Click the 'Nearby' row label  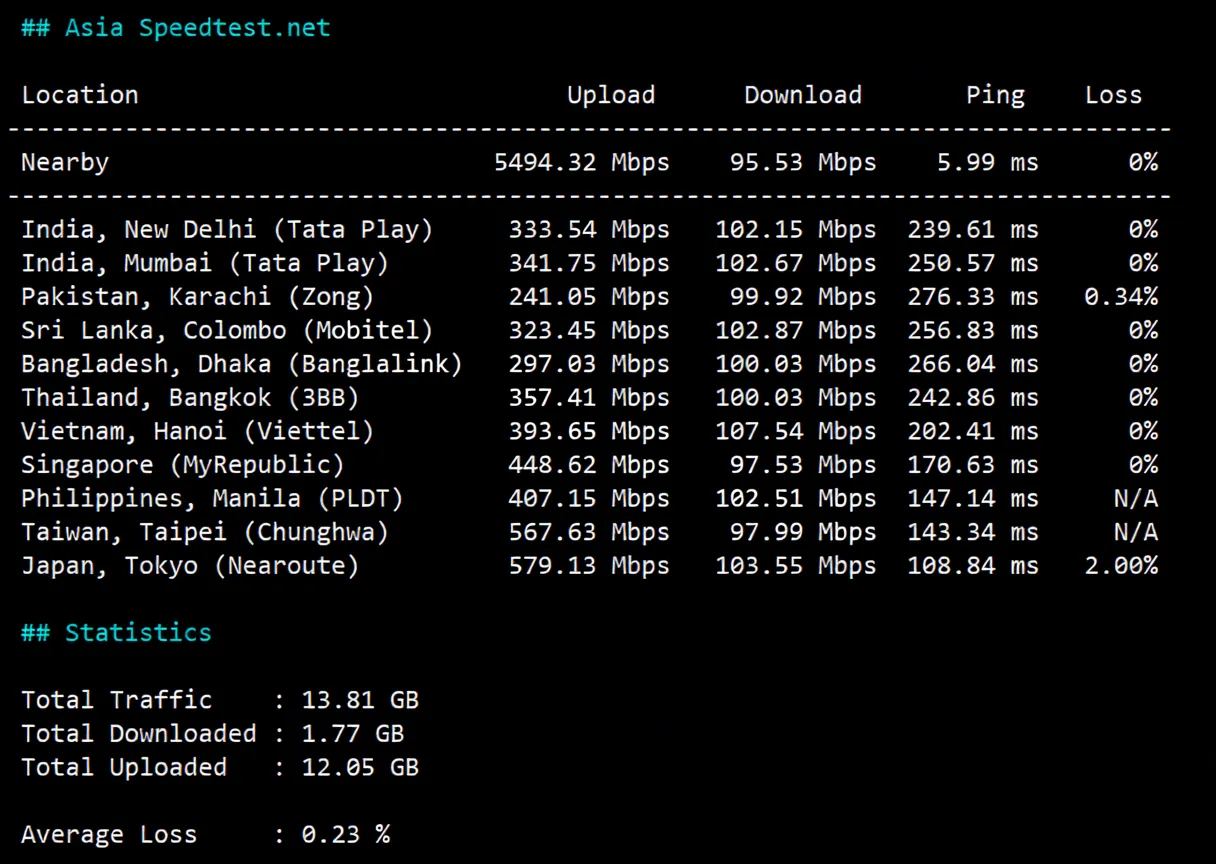point(65,162)
